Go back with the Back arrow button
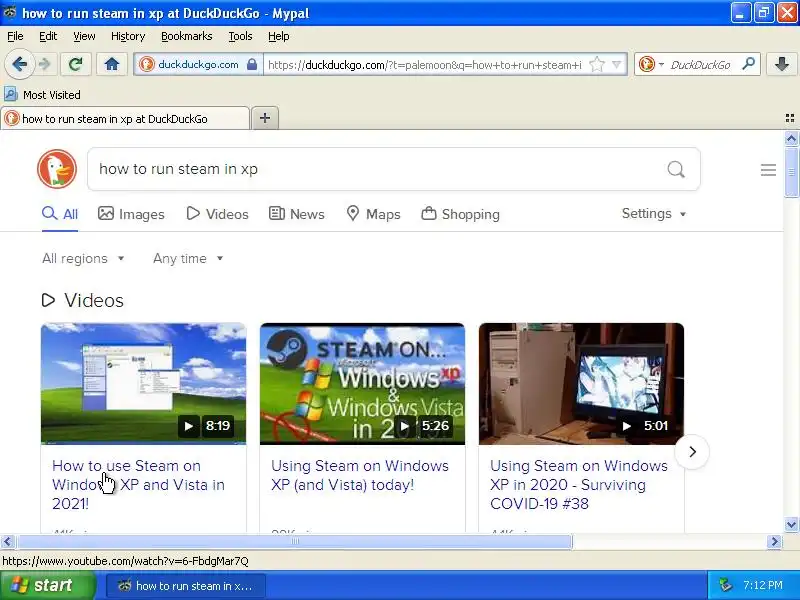 click(19, 64)
